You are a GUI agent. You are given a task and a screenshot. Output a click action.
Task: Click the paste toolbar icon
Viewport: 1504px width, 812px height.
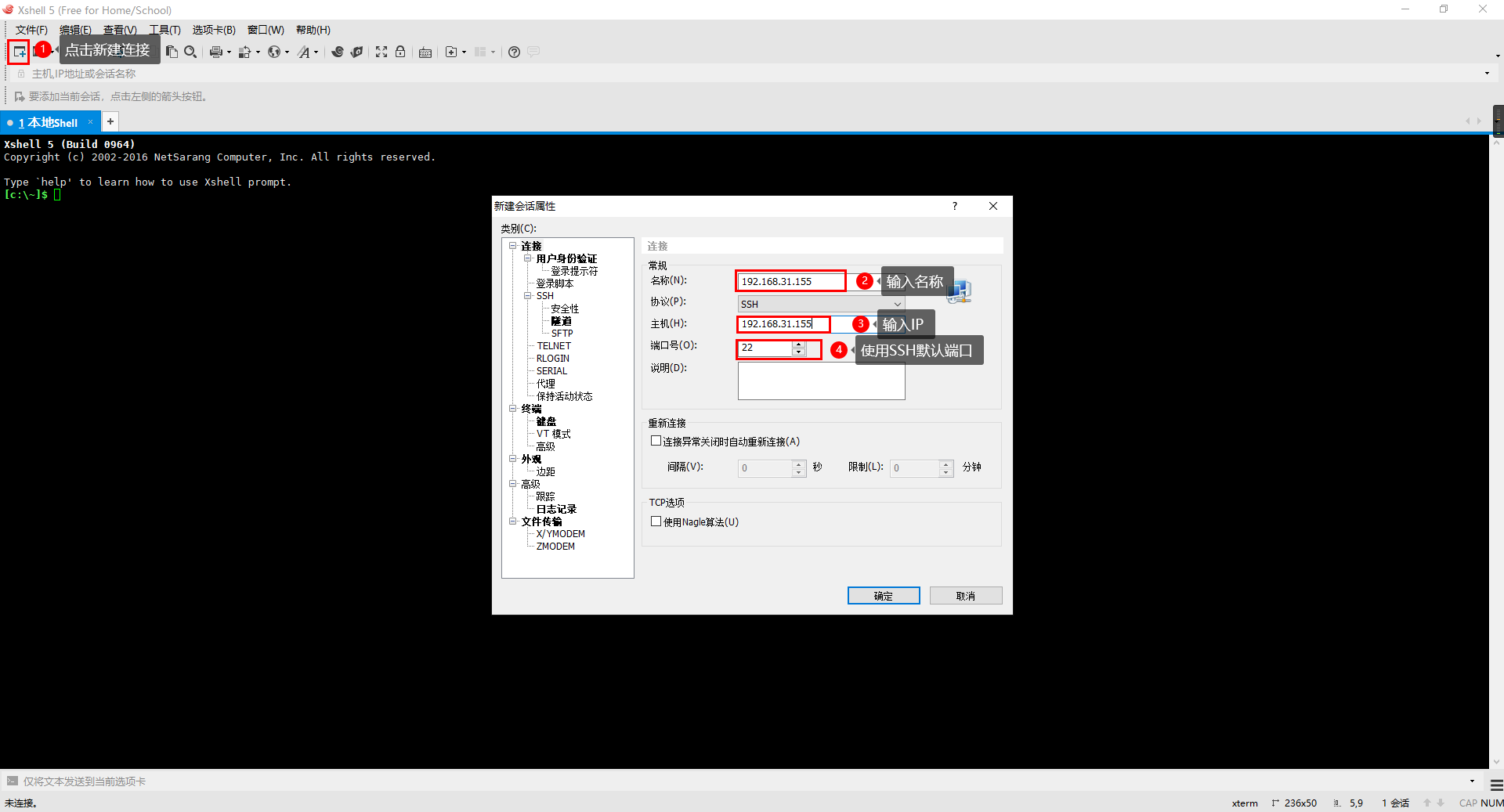click(x=172, y=52)
